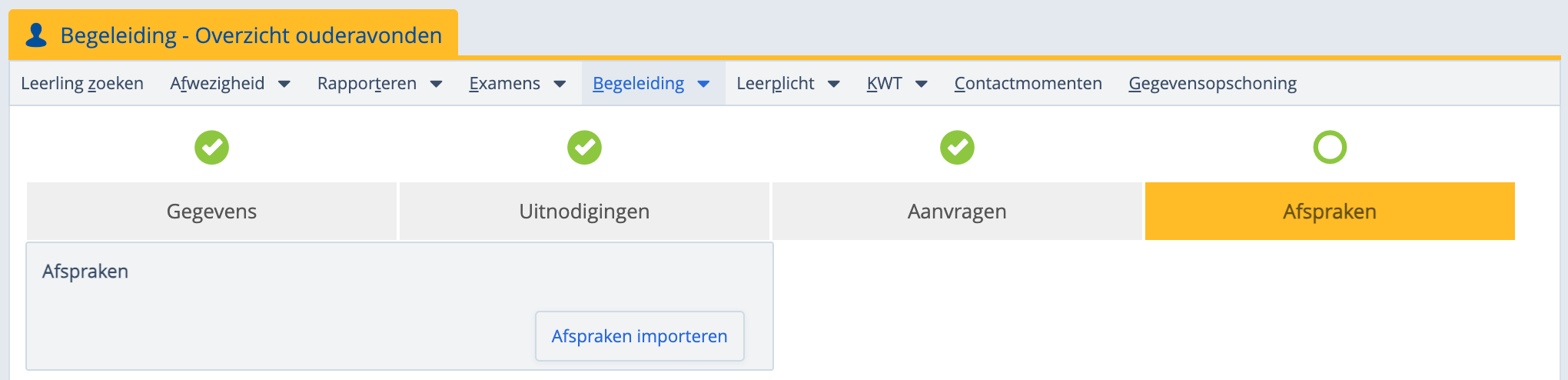Expand the Afwezigheid dropdown arrow

coord(284,84)
